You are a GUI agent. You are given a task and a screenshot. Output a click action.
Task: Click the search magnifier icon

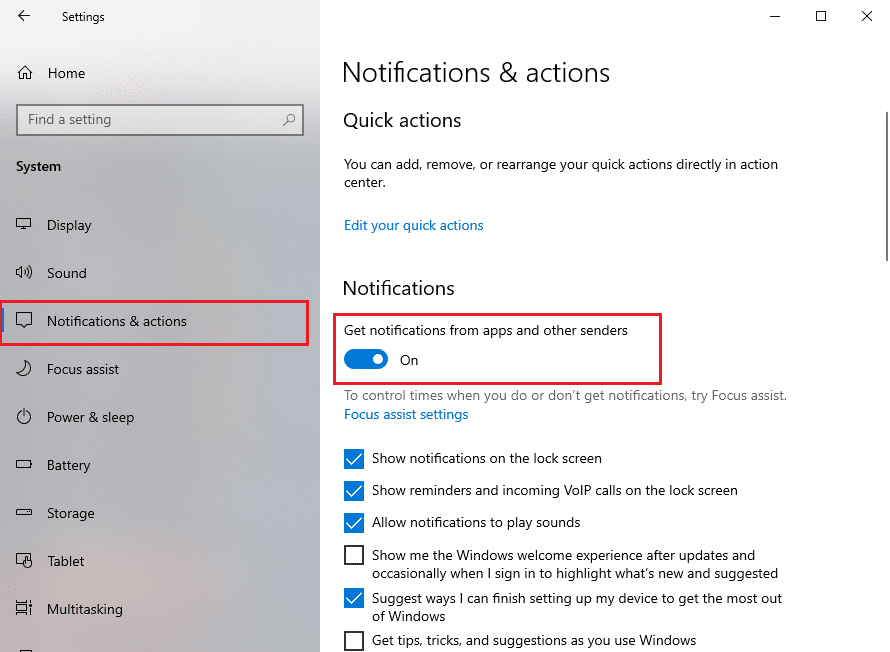point(289,120)
